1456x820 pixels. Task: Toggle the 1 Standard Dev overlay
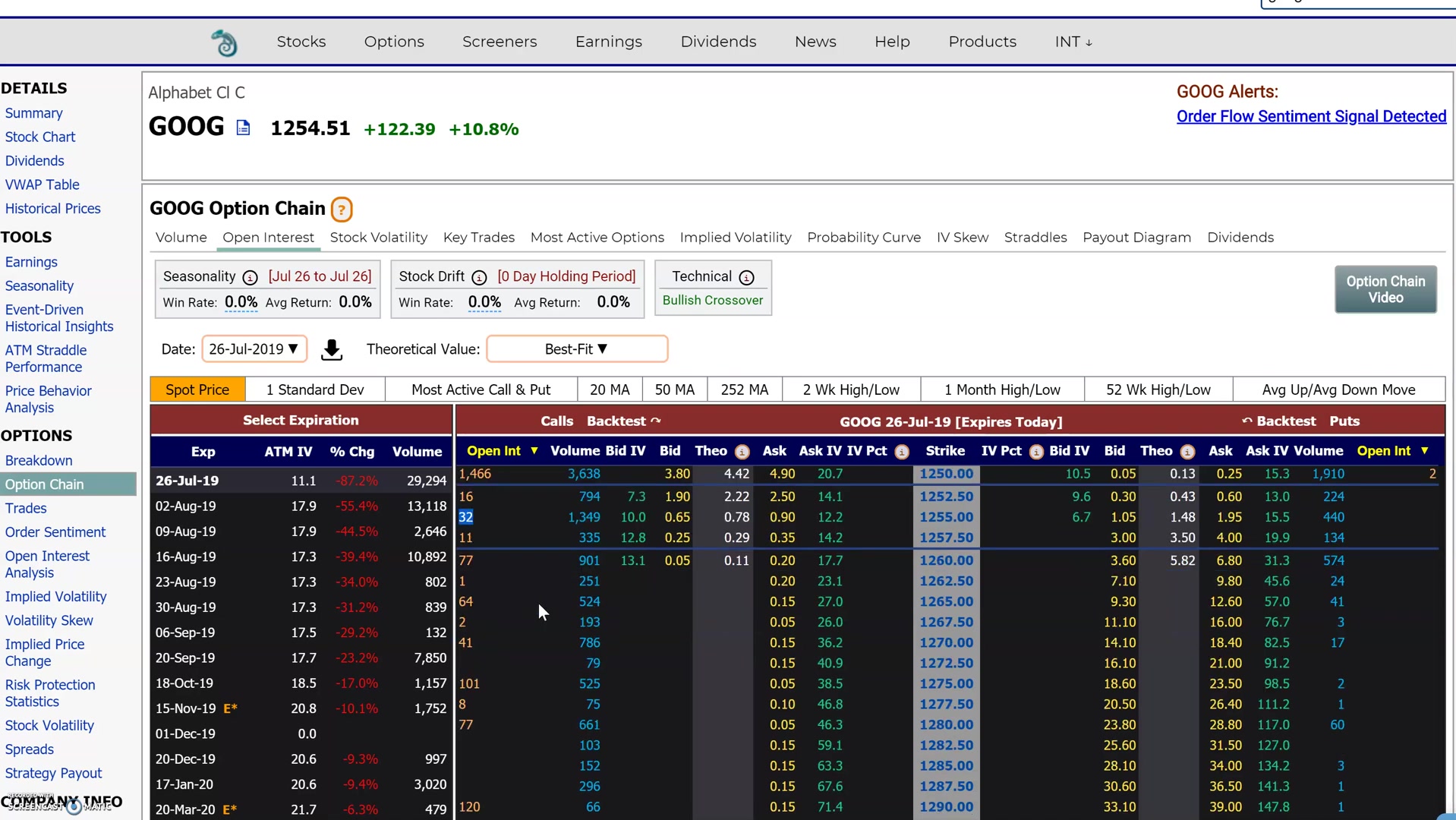[x=314, y=389]
